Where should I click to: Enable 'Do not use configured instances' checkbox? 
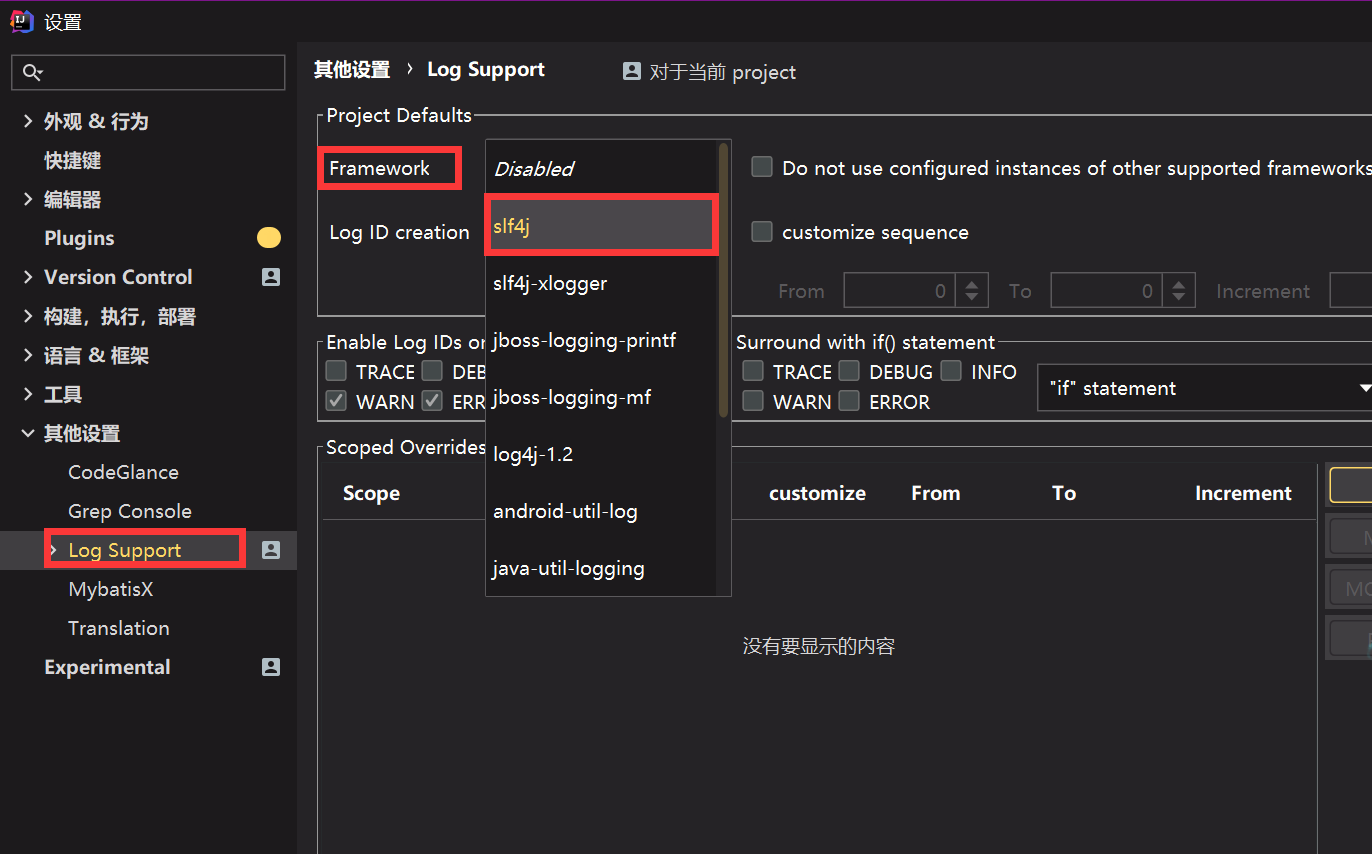[x=762, y=167]
